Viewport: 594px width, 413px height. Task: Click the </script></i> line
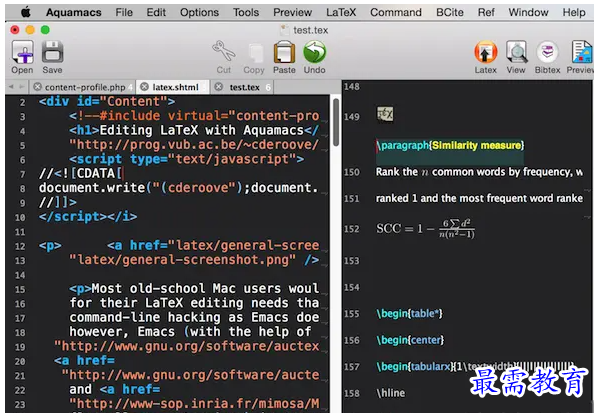(x=88, y=217)
